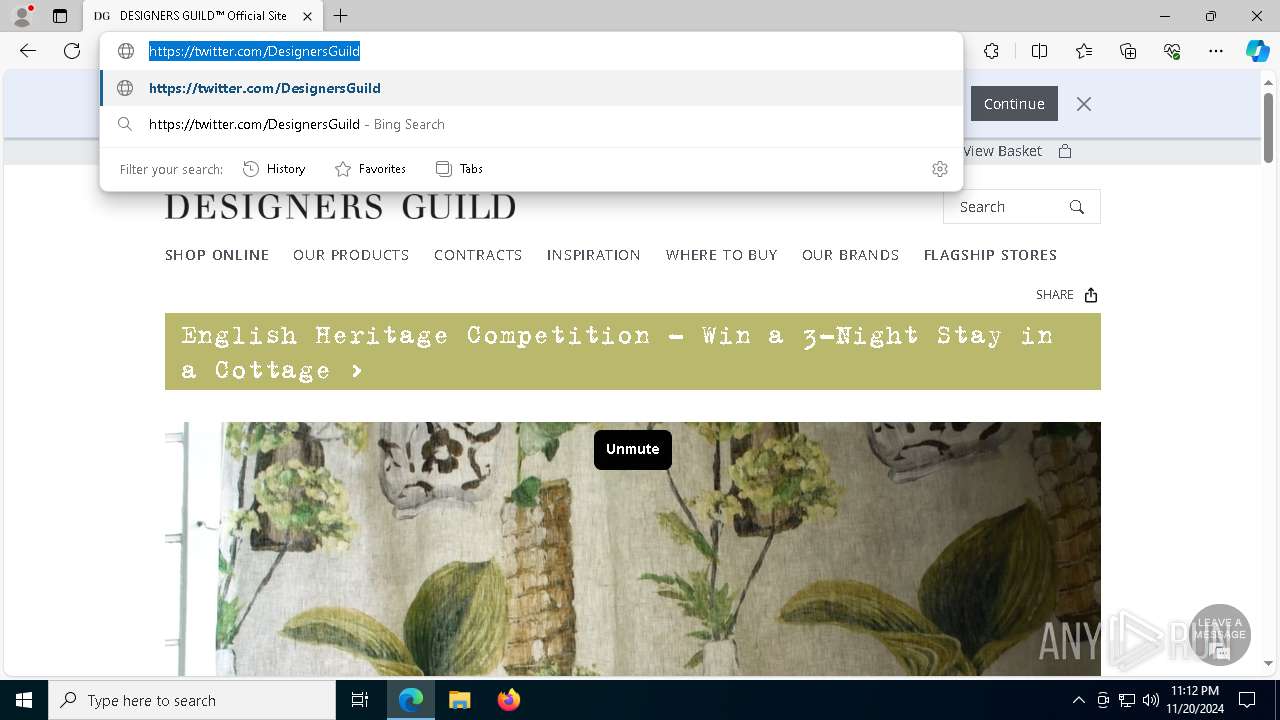Open the tab actions menu icon
The height and width of the screenshot is (720, 1280).
(x=60, y=16)
